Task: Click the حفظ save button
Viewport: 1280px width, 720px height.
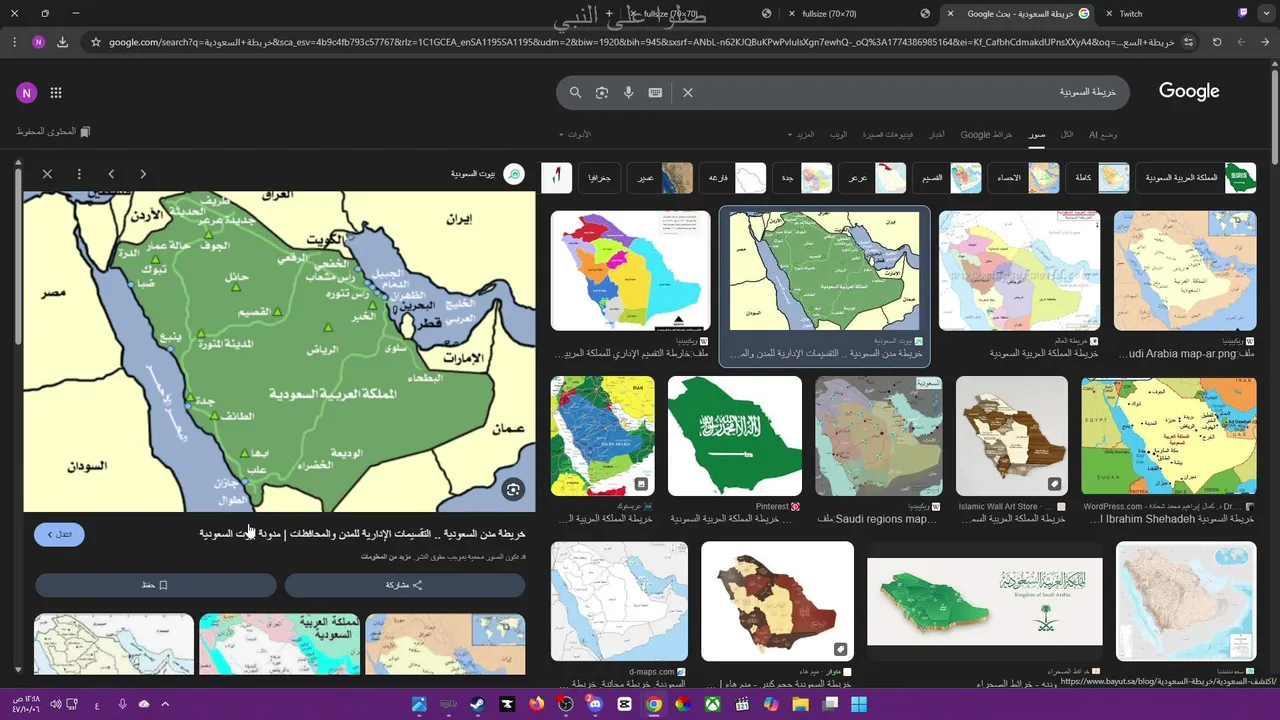Action: coord(156,585)
